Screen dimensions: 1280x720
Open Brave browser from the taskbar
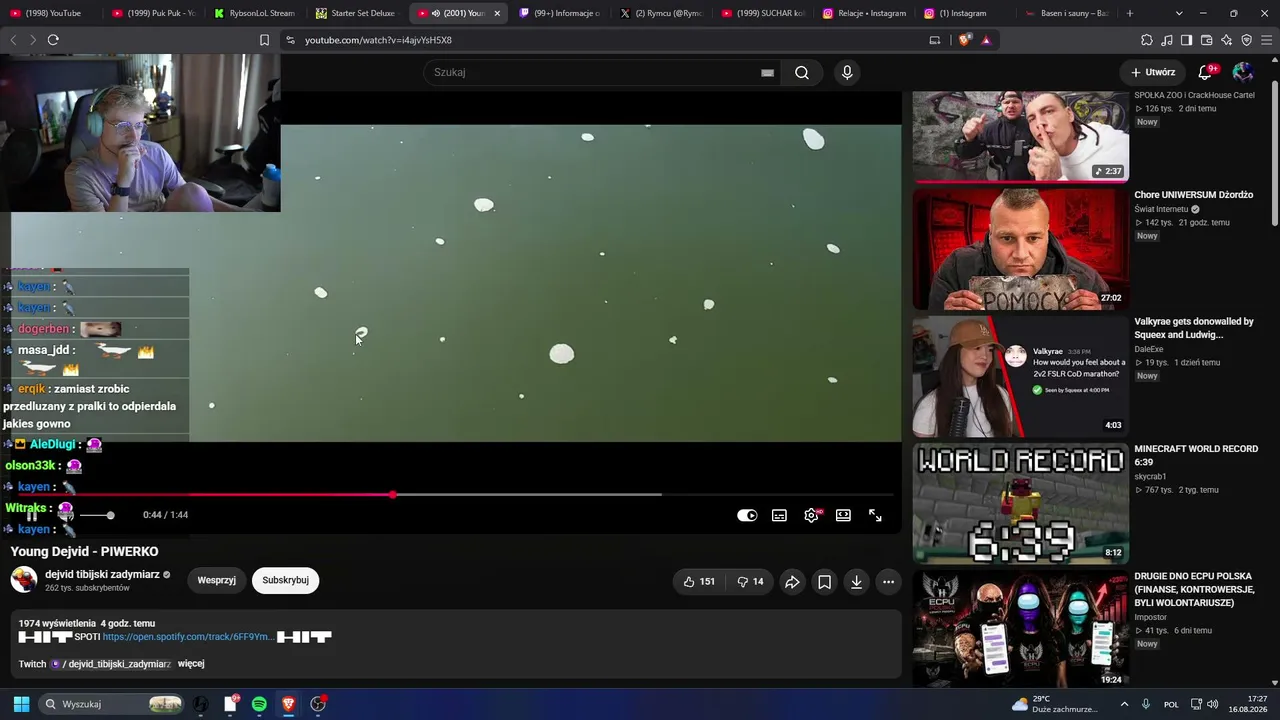tap(288, 704)
